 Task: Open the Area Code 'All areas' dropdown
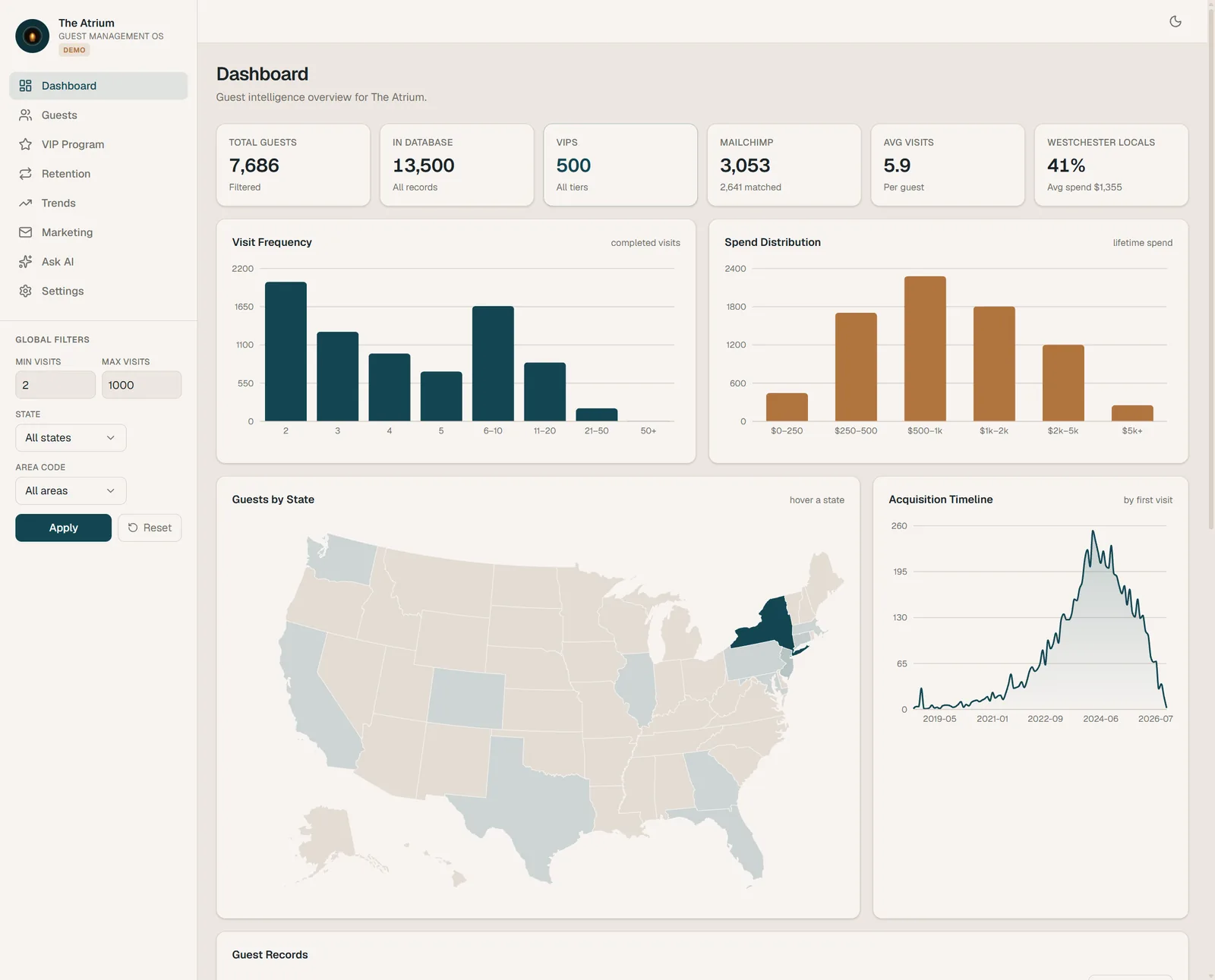(71, 491)
